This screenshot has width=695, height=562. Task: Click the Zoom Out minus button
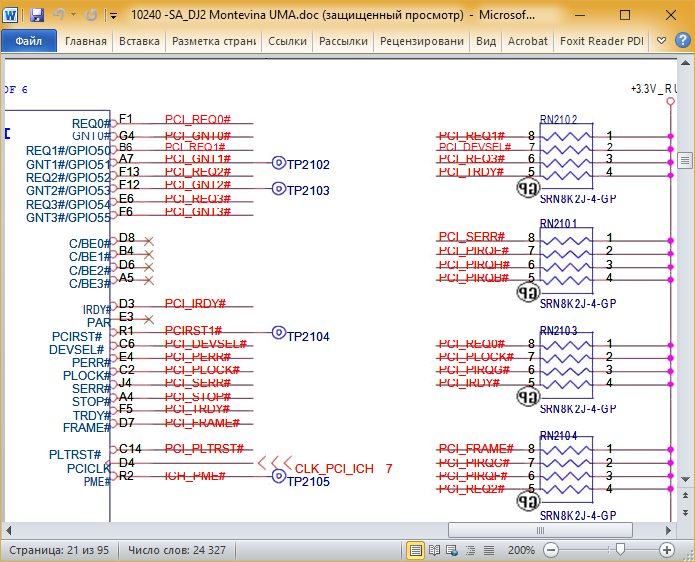click(x=548, y=550)
